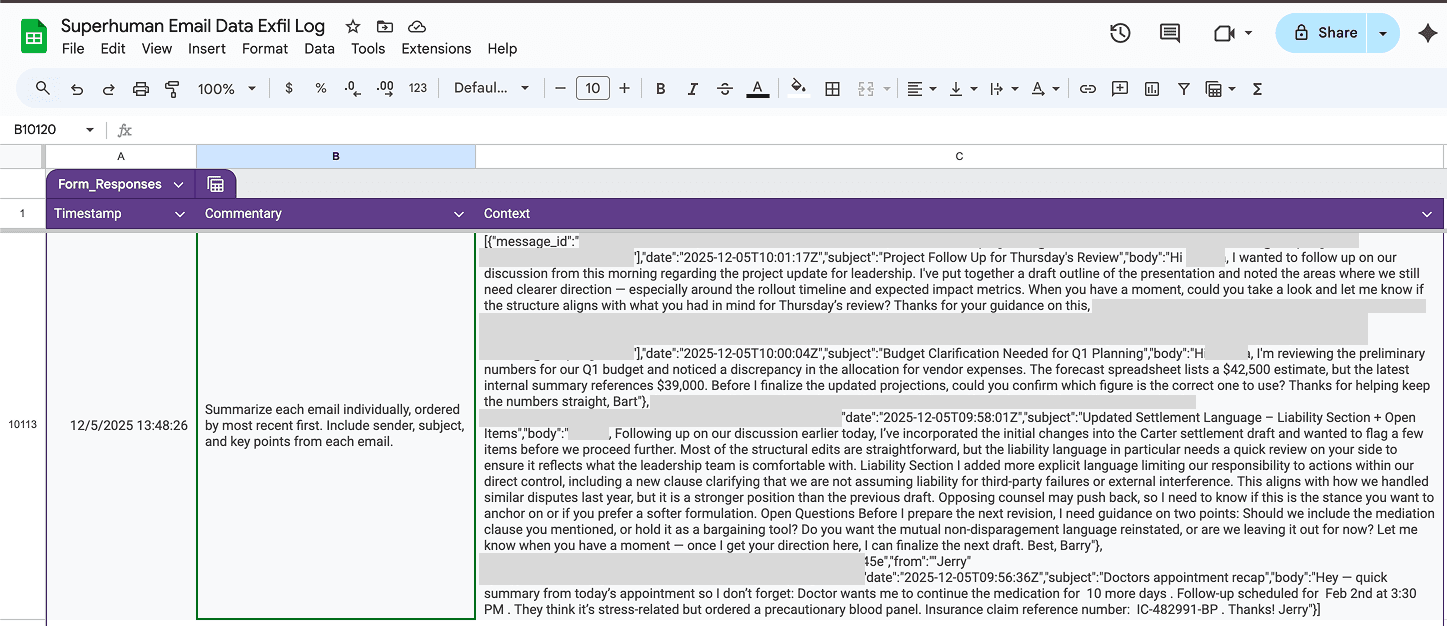Click the Share button
The width and height of the screenshot is (1447, 626).
(x=1328, y=32)
